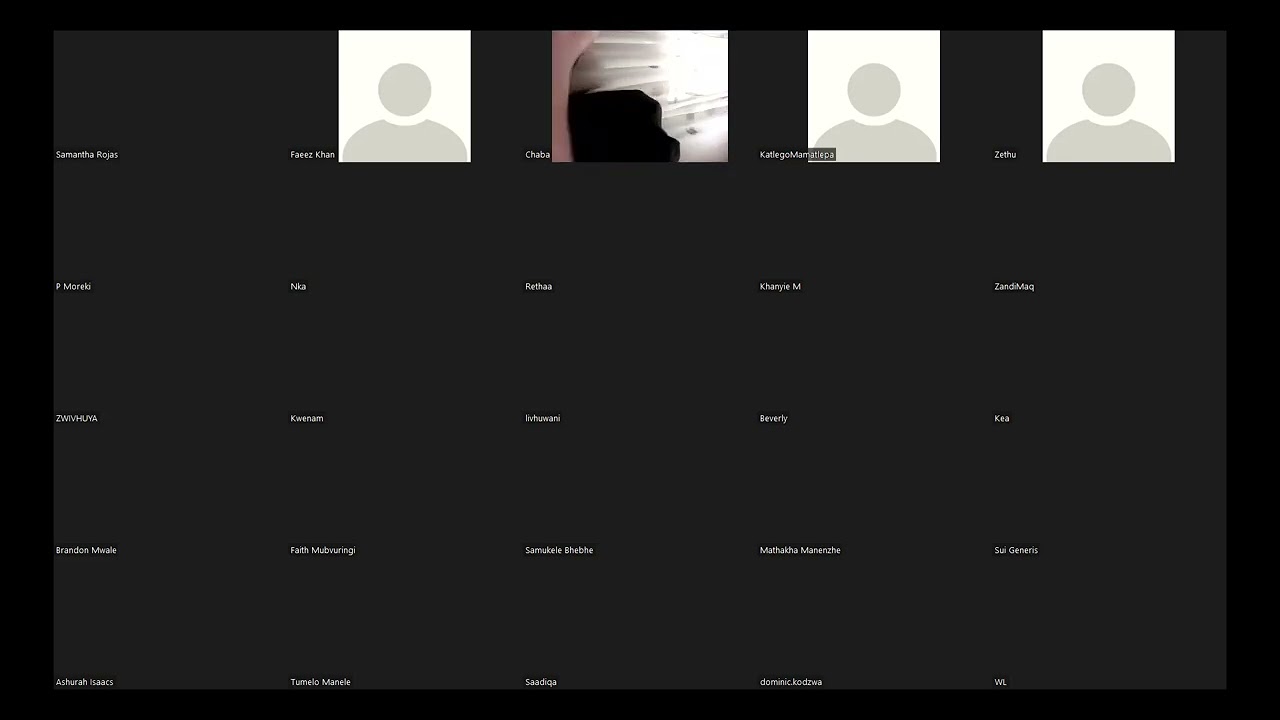The height and width of the screenshot is (720, 1280).
Task: Click the name label Chaba
Action: tap(537, 155)
